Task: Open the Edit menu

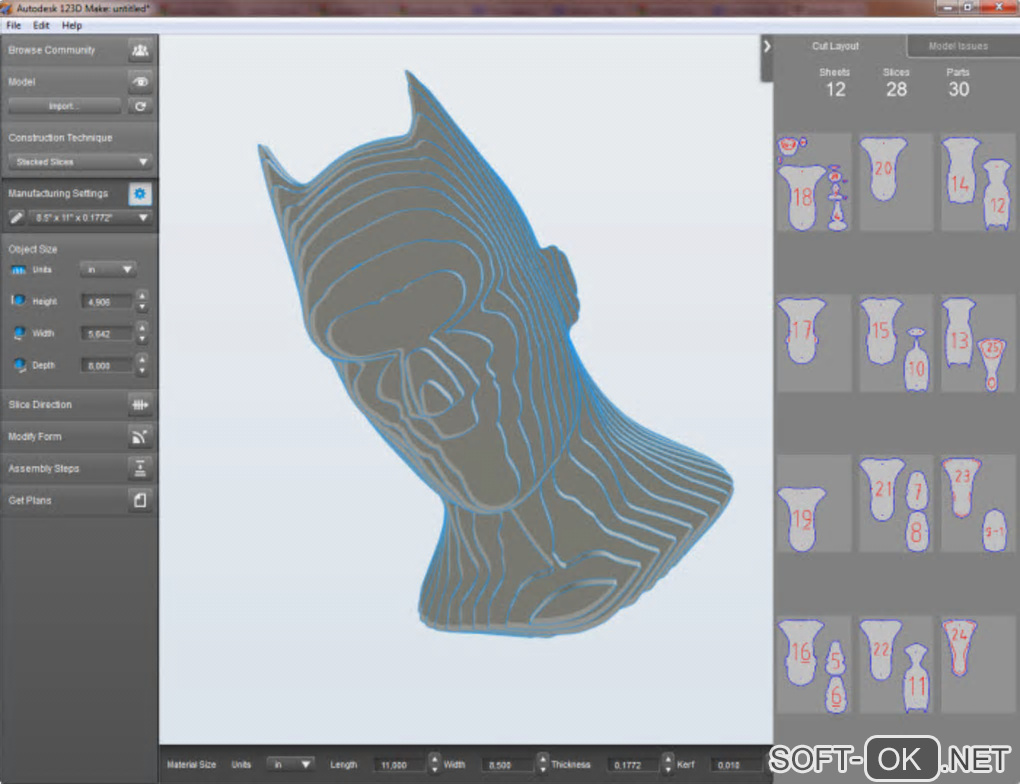Action: [x=41, y=25]
